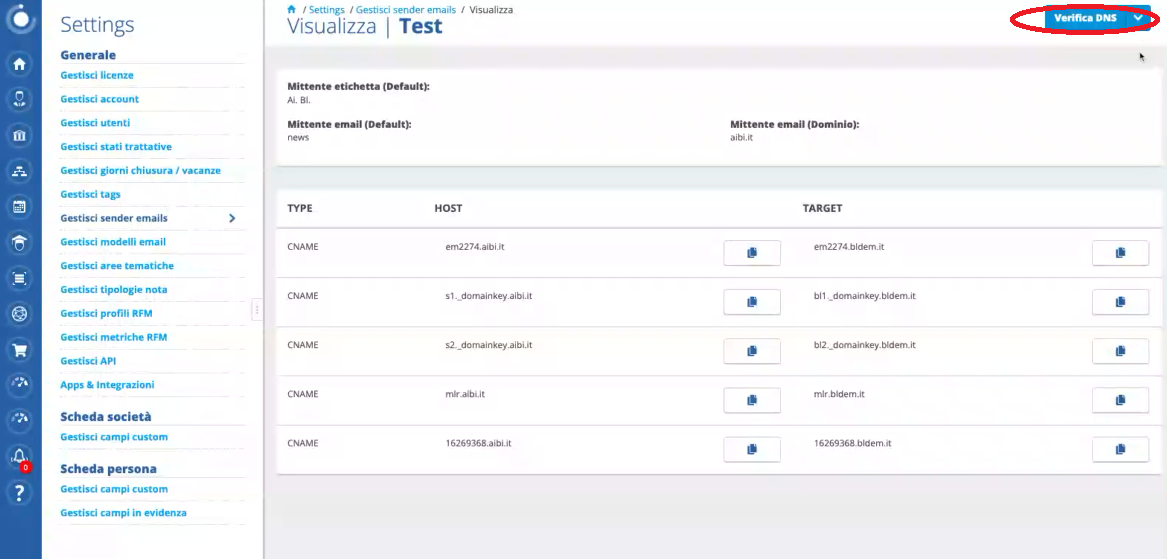Viewport: 1167px width, 559px height.
Task: Open Gestisci licenze
Action: pyautogui.click(x=97, y=75)
